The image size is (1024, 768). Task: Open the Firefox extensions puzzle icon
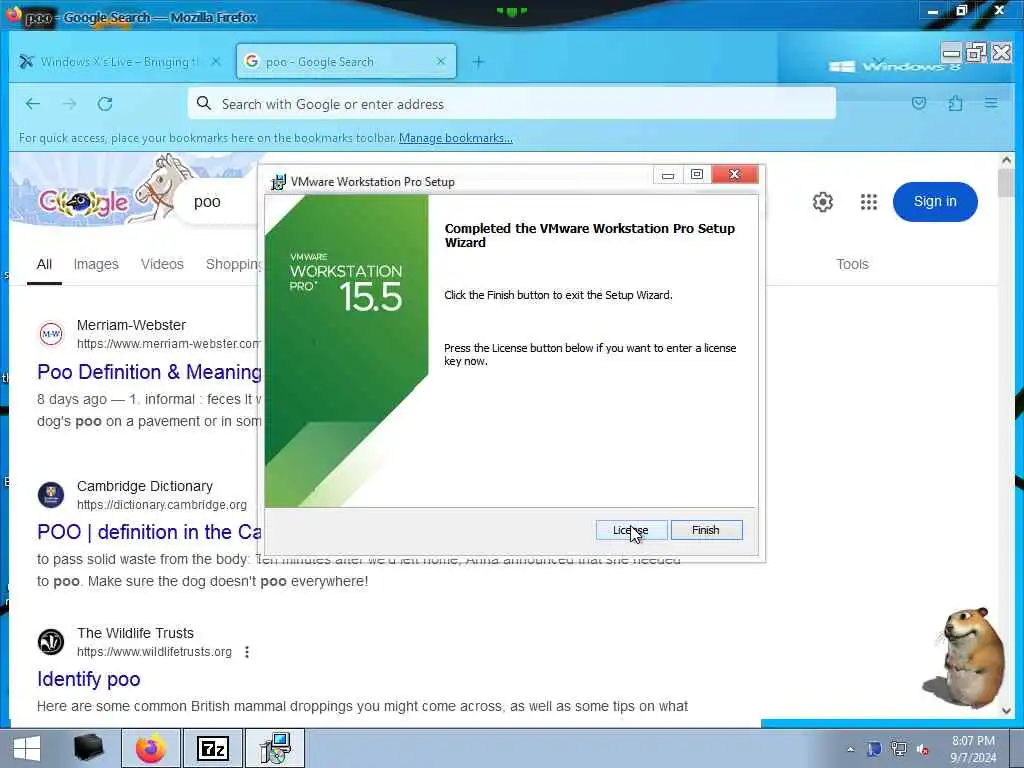click(955, 103)
